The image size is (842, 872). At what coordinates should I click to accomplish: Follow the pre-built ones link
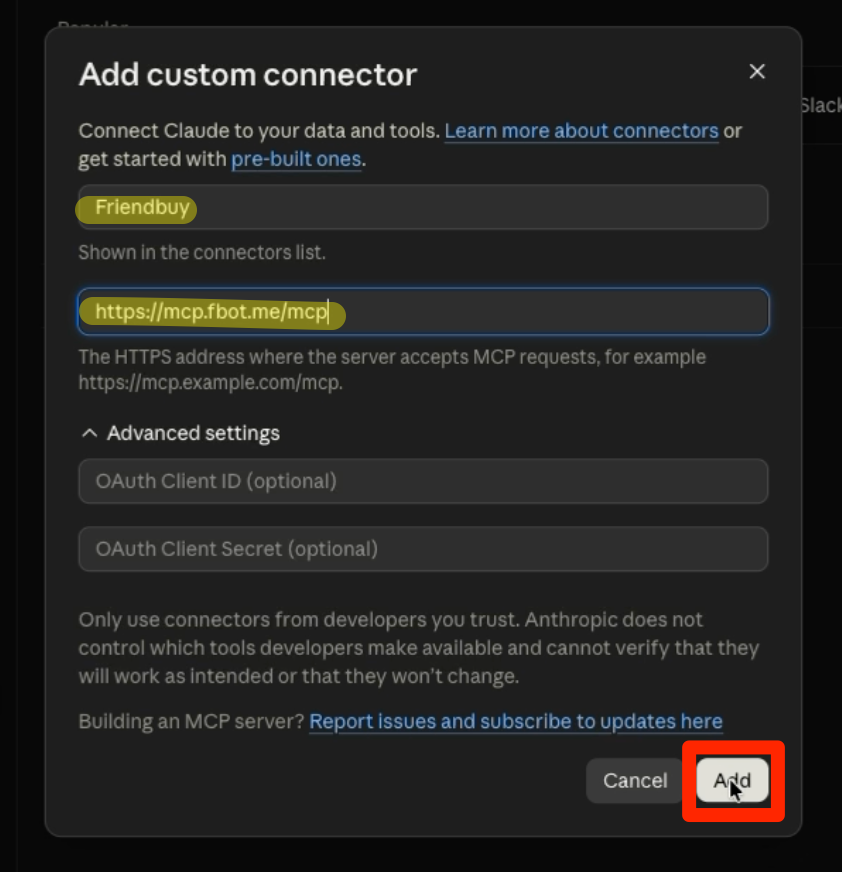296,160
